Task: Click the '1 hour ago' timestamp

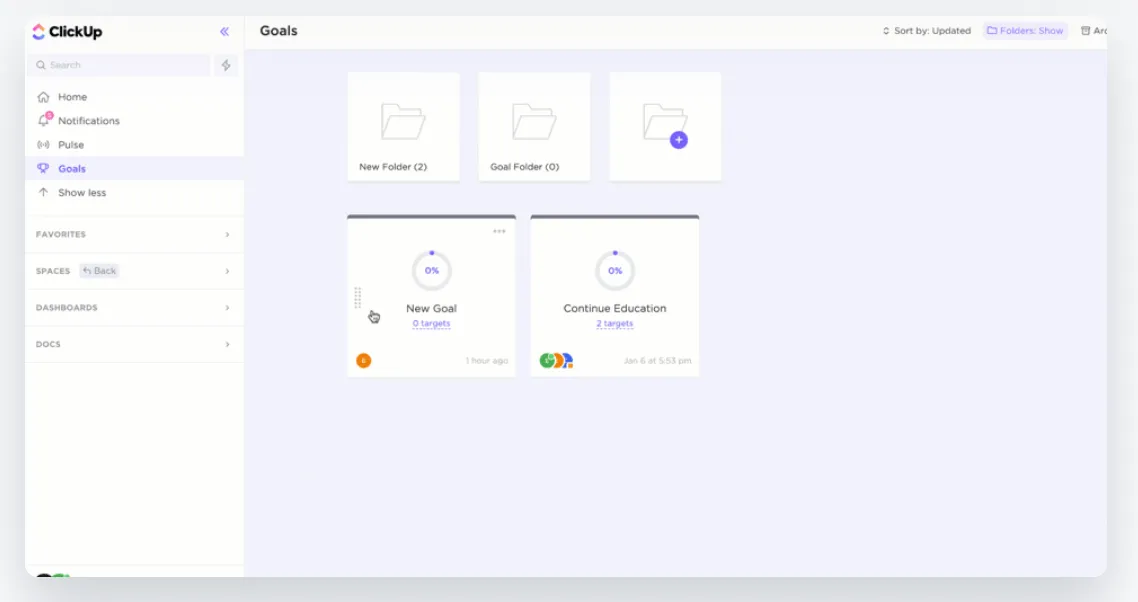Action: click(487, 360)
